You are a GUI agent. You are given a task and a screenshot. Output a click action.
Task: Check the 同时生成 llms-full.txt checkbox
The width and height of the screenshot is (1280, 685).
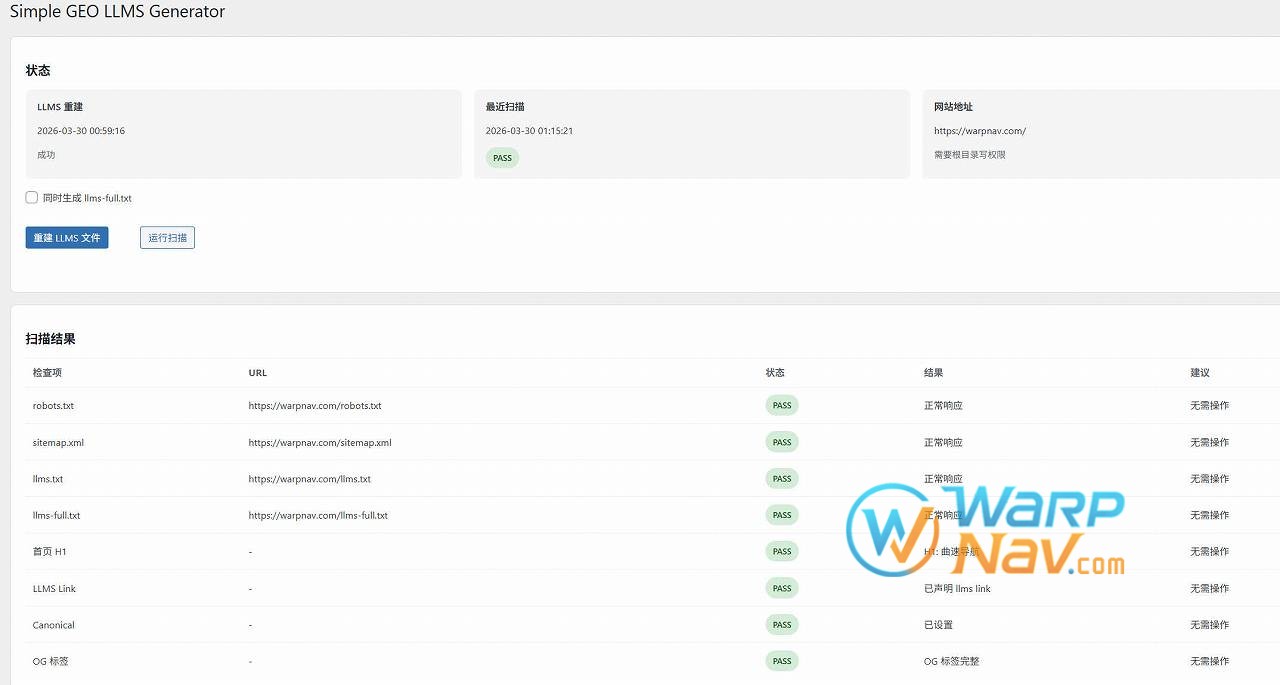coord(32,198)
